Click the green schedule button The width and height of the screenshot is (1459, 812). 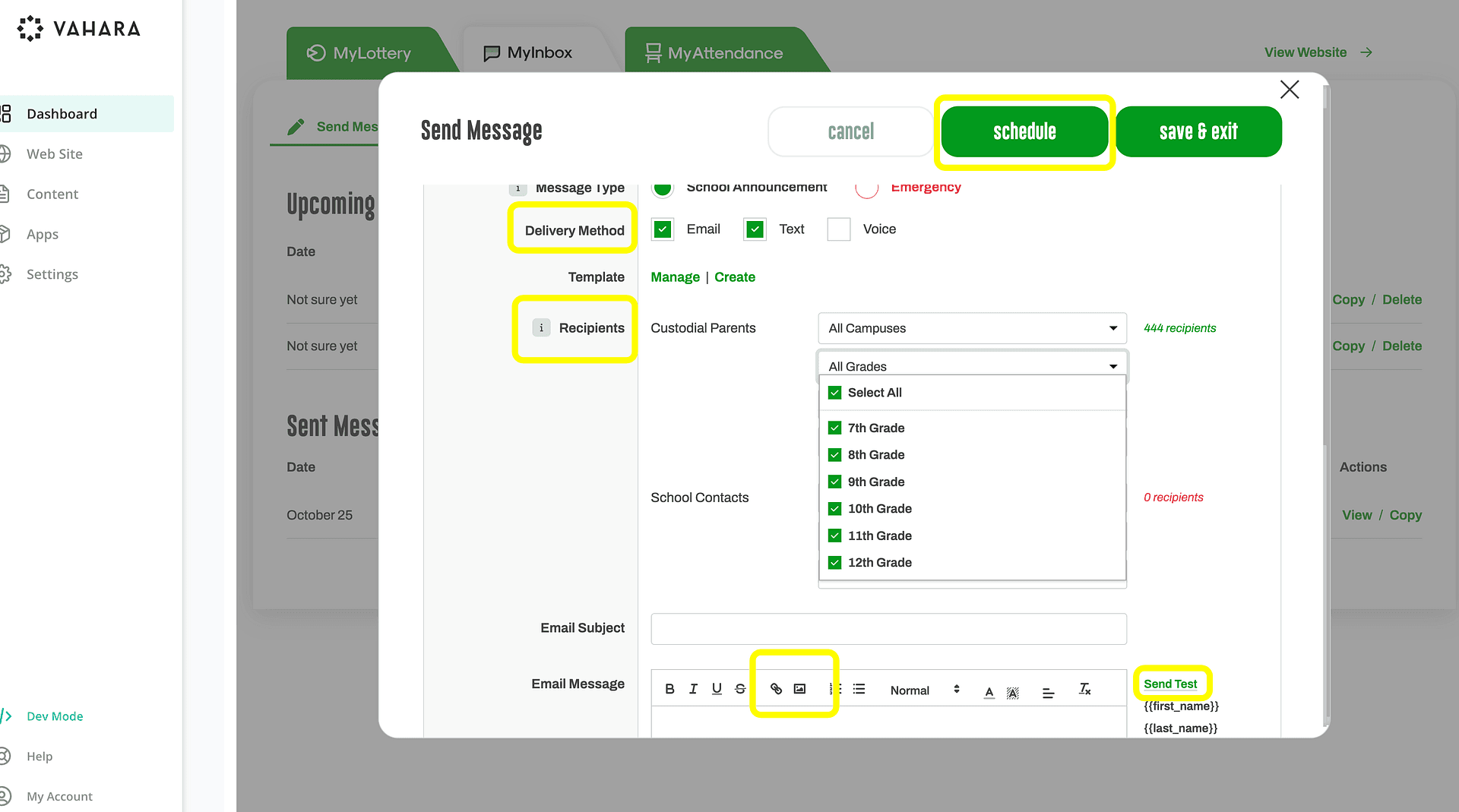(1024, 131)
